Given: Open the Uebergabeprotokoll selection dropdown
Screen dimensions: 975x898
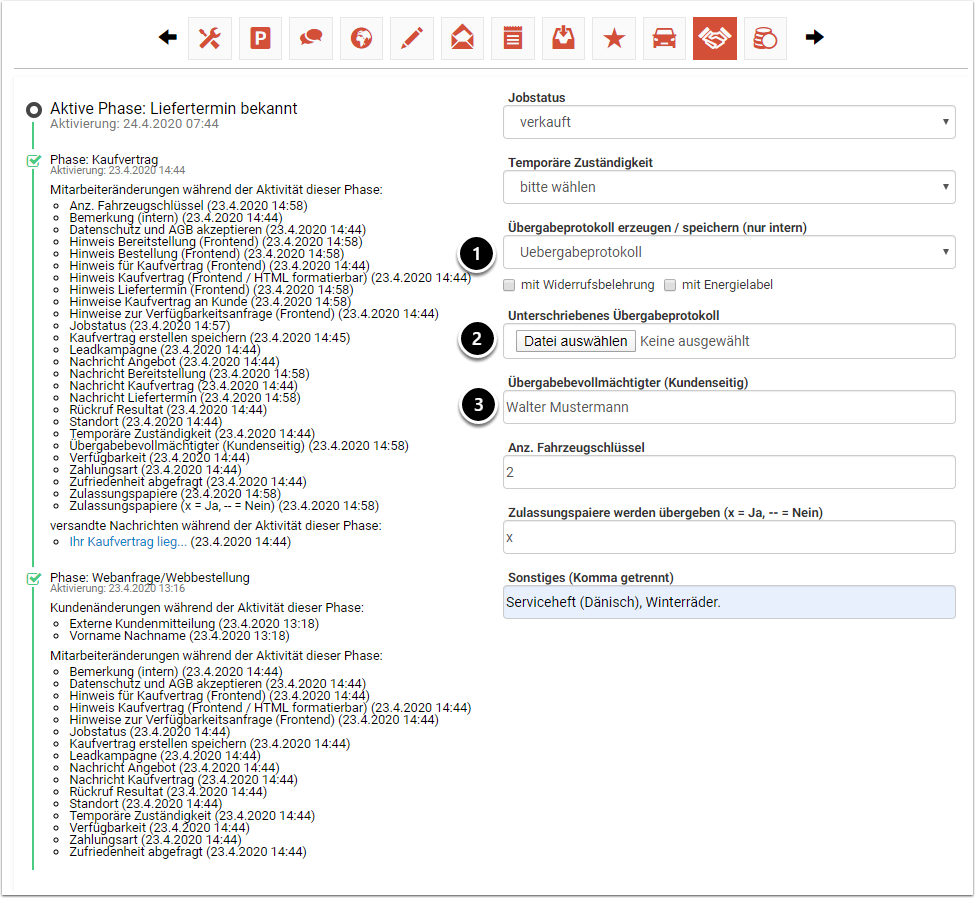Looking at the screenshot, I should (x=729, y=252).
